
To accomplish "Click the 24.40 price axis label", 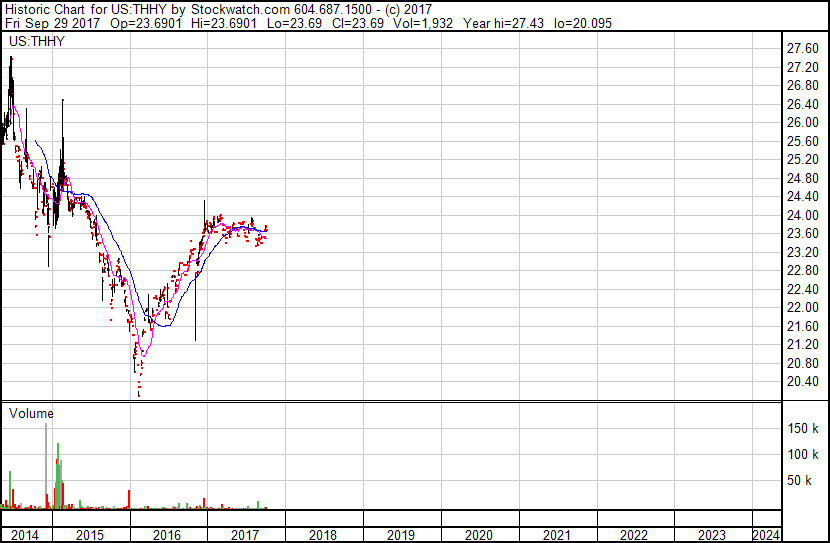I will 802,197.
